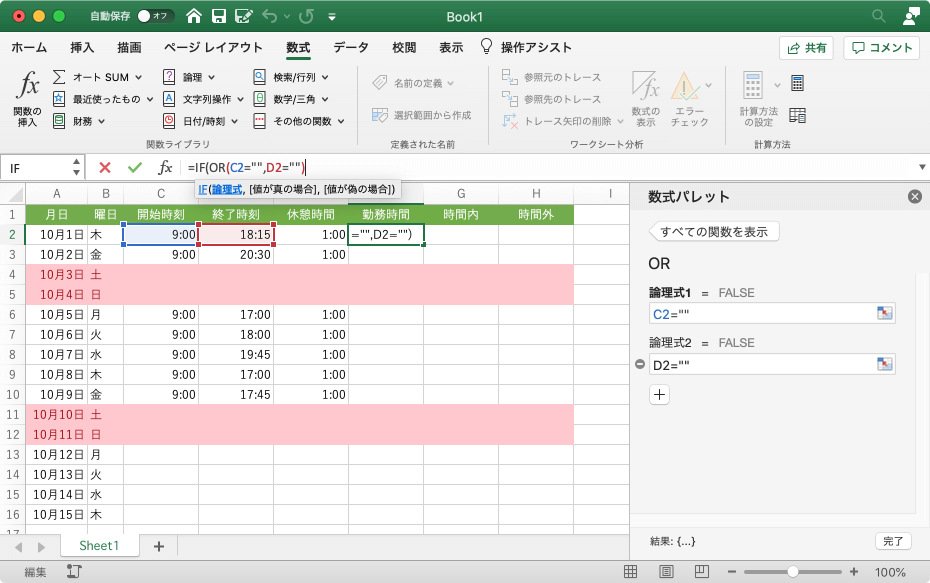Image resolution: width=930 pixels, height=583 pixels.
Task: Switch to Page Break Preview icon
Action: tap(702, 571)
